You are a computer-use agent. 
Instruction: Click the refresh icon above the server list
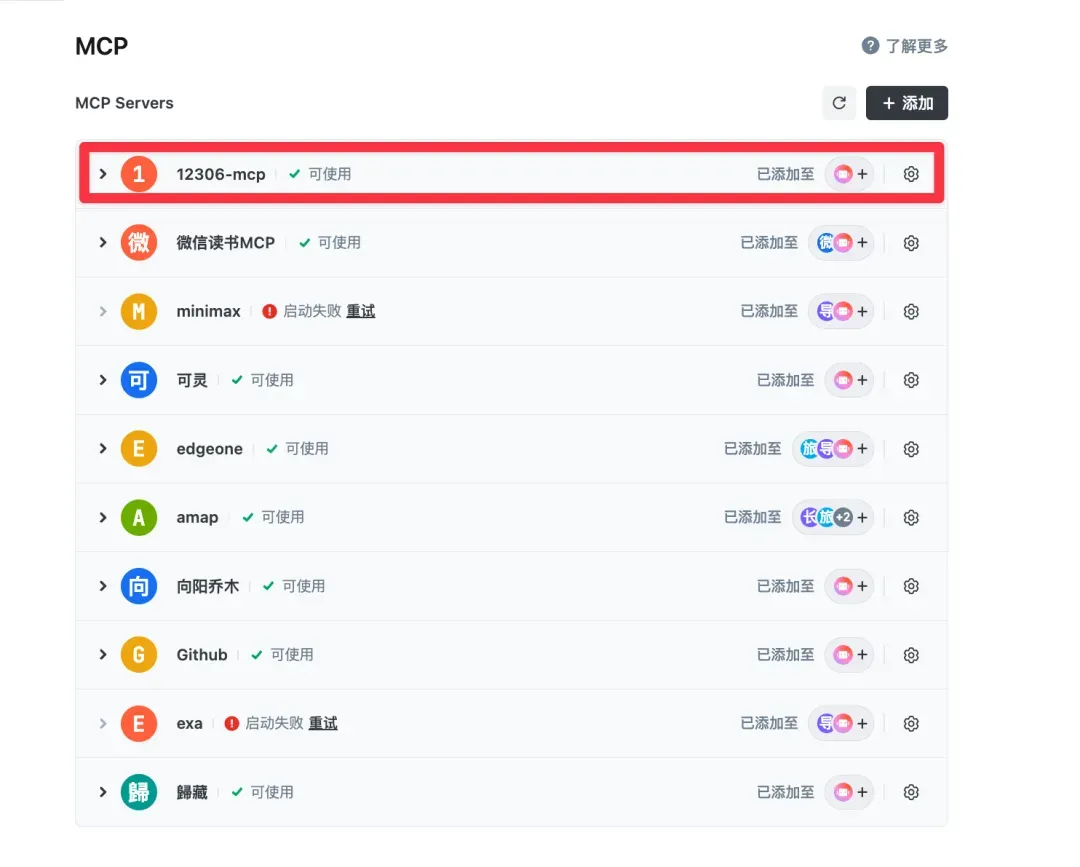click(839, 102)
